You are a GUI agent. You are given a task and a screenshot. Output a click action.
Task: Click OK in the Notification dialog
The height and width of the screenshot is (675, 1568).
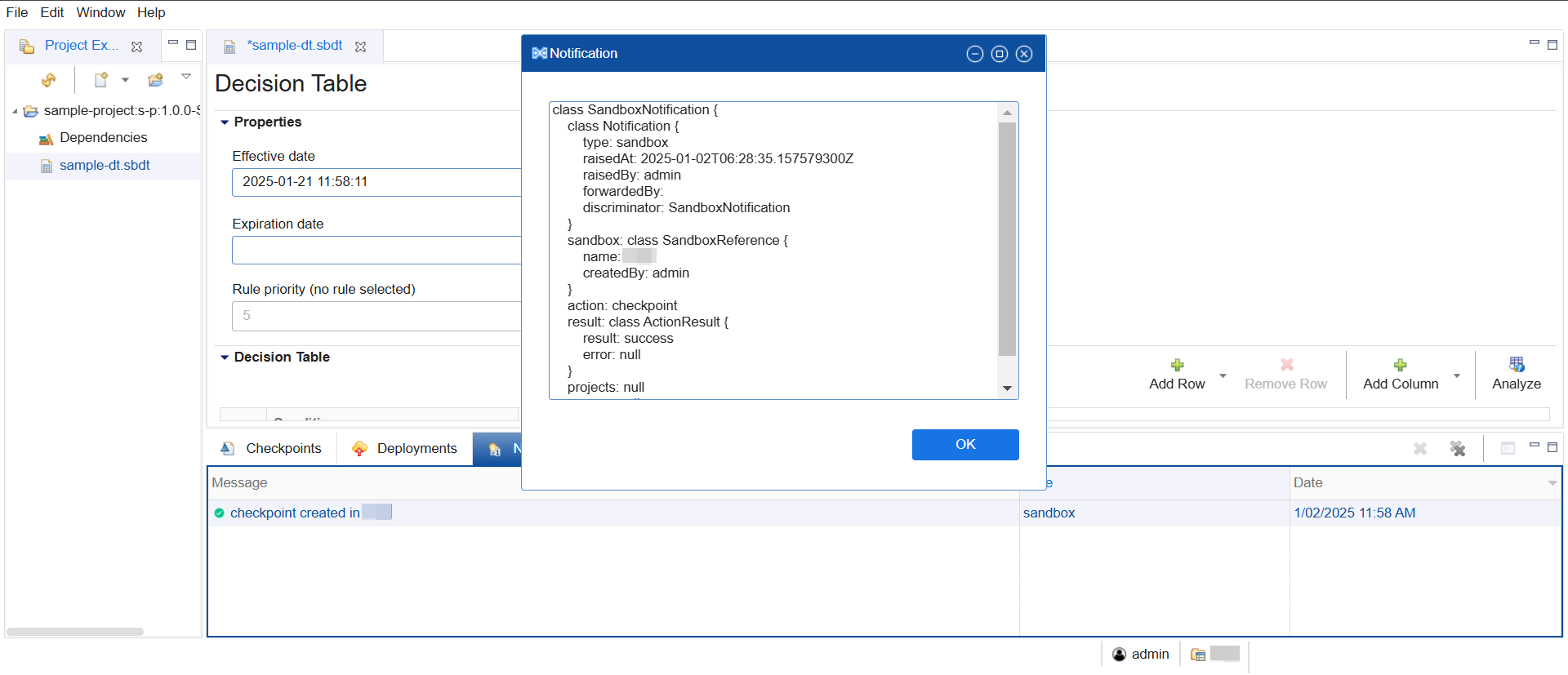coord(965,445)
